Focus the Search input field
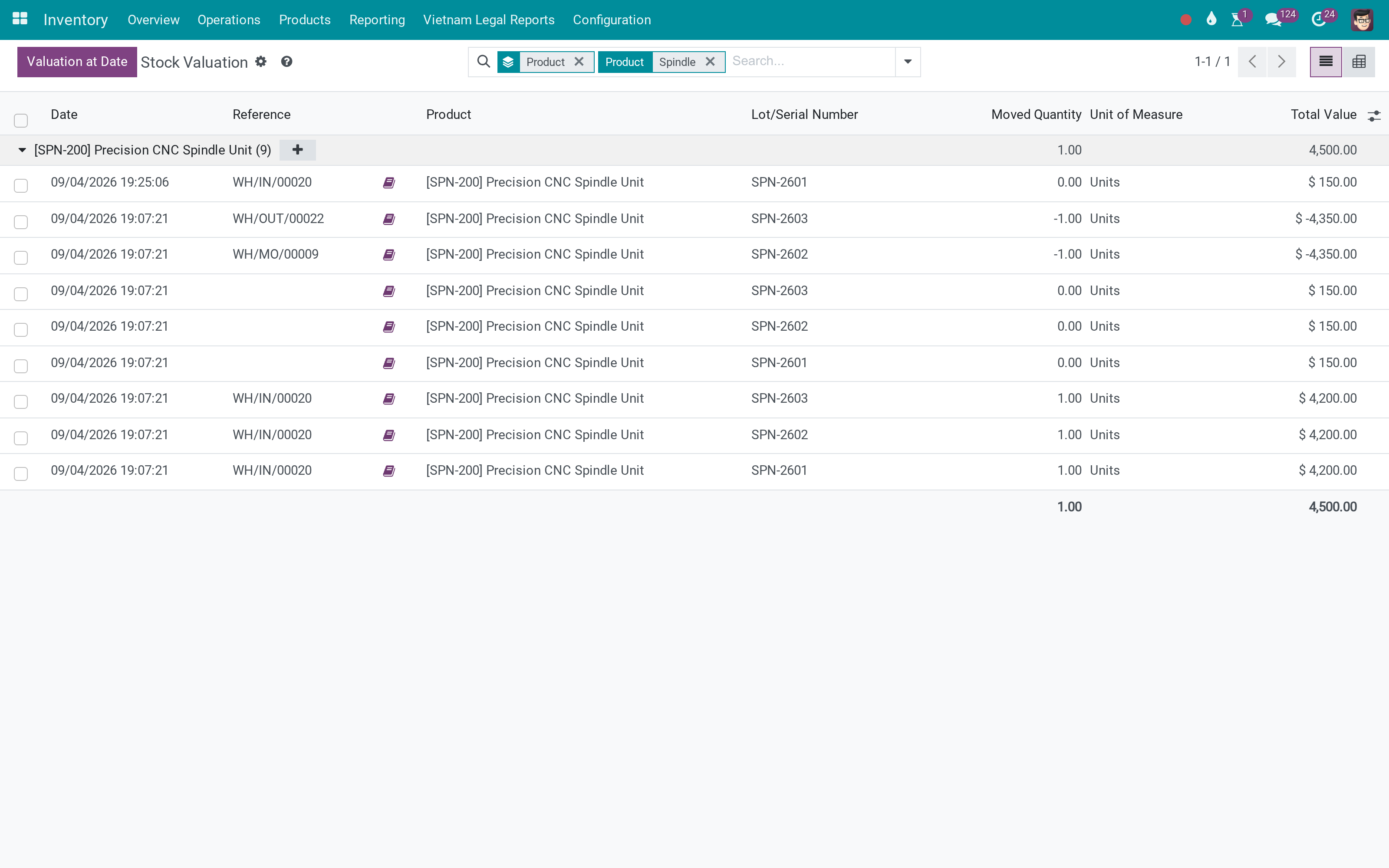1389x868 pixels. (x=810, y=62)
